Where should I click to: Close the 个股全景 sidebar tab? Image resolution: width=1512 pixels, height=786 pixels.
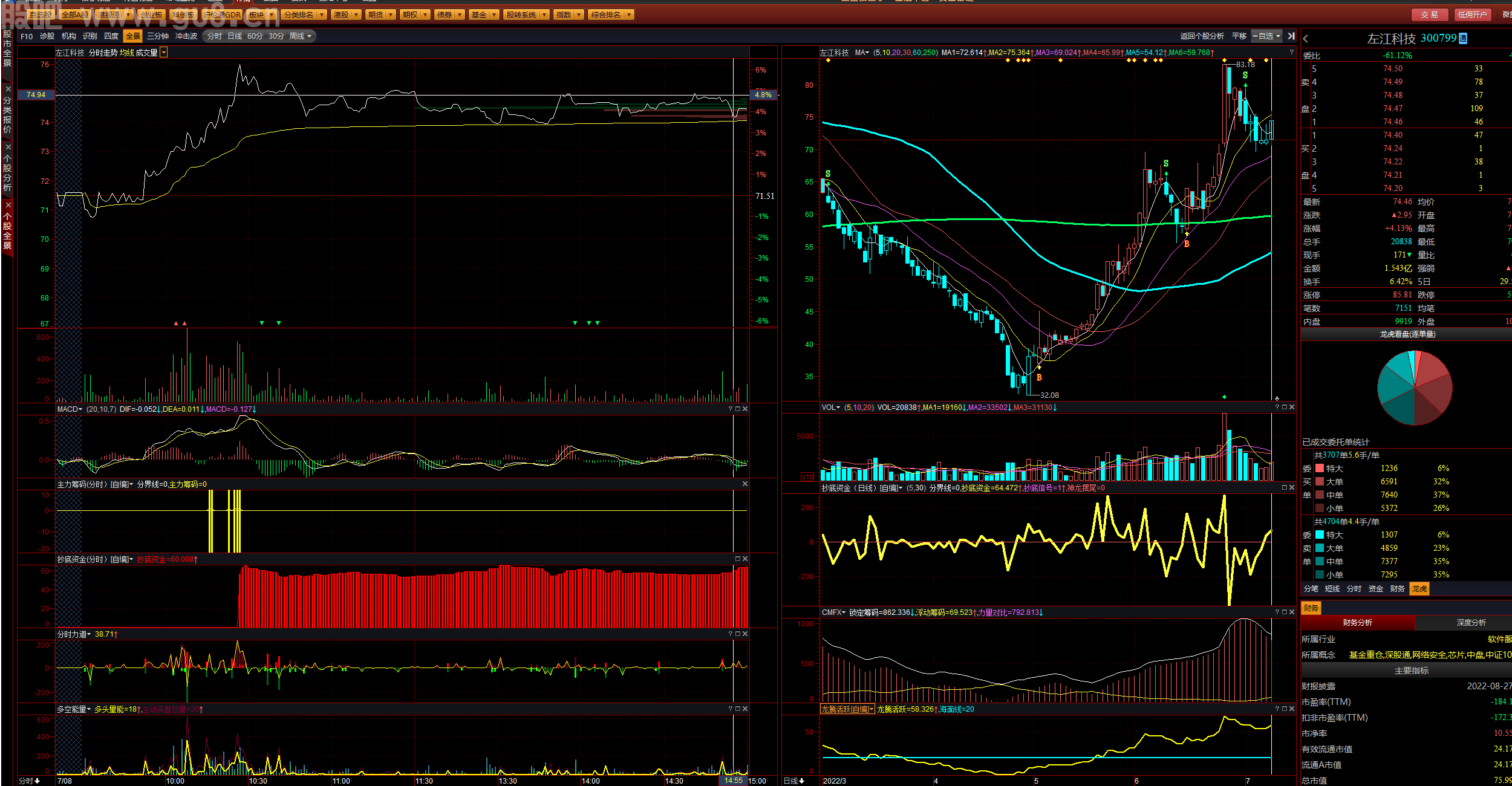8,205
